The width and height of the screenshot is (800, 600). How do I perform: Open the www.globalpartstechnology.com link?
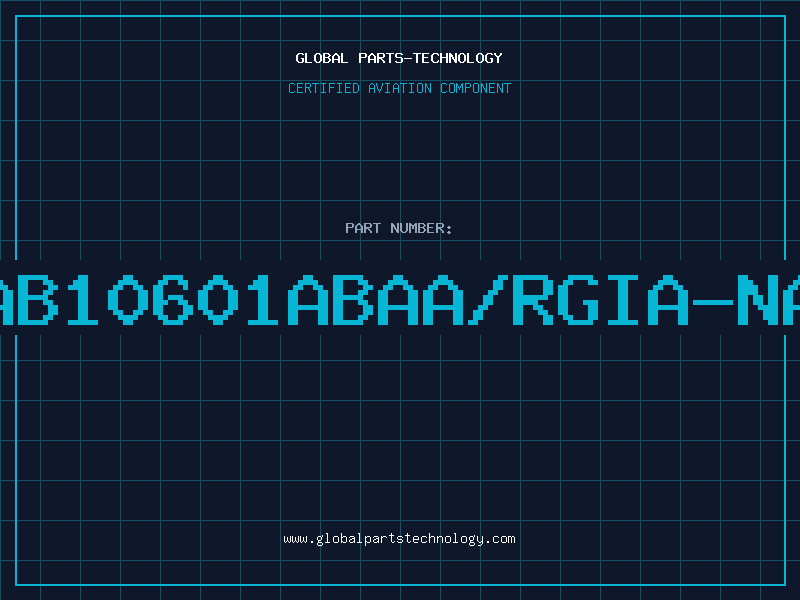point(399,539)
